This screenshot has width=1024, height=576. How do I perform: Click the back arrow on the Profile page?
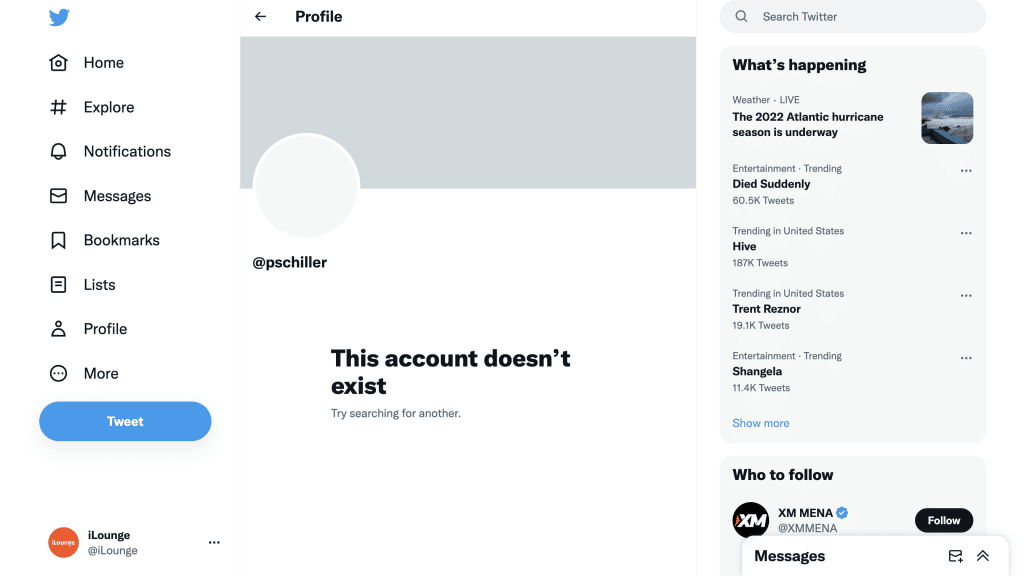coord(260,16)
